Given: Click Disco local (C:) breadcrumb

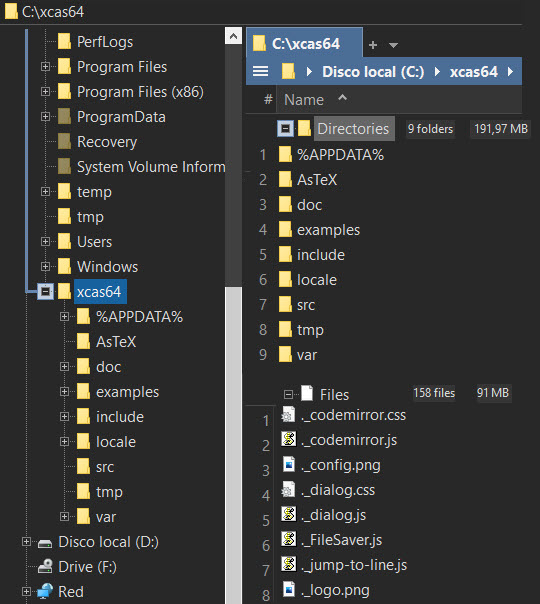Looking at the screenshot, I should pyautogui.click(x=373, y=72).
